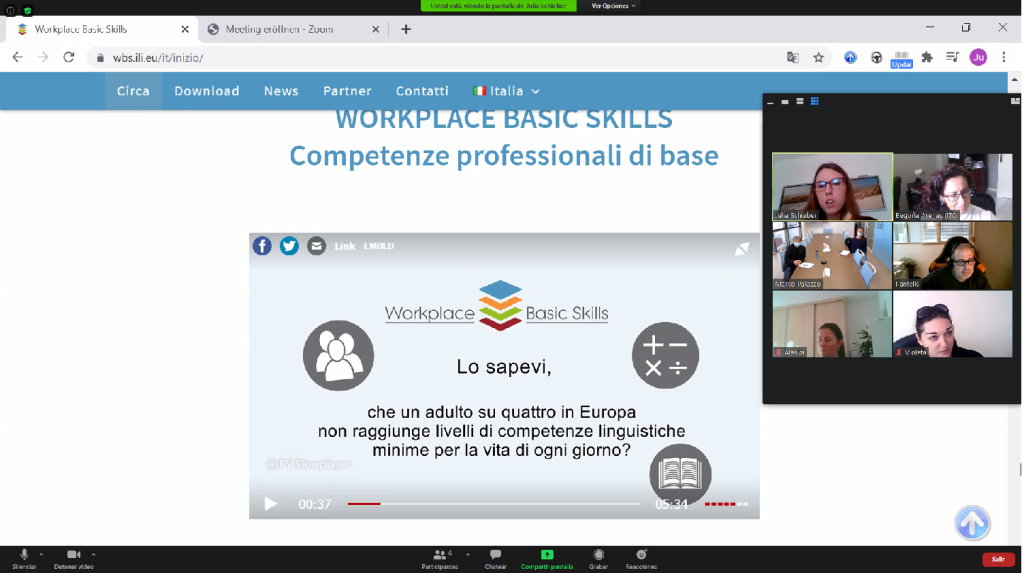The width and height of the screenshot is (1024, 573).
Task: Start recording with Grabar
Action: click(598, 555)
